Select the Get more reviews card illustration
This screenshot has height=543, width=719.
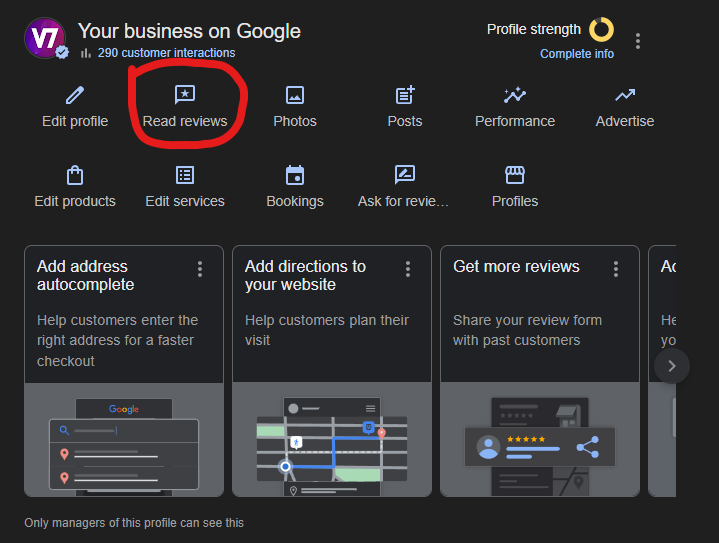[x=539, y=440]
